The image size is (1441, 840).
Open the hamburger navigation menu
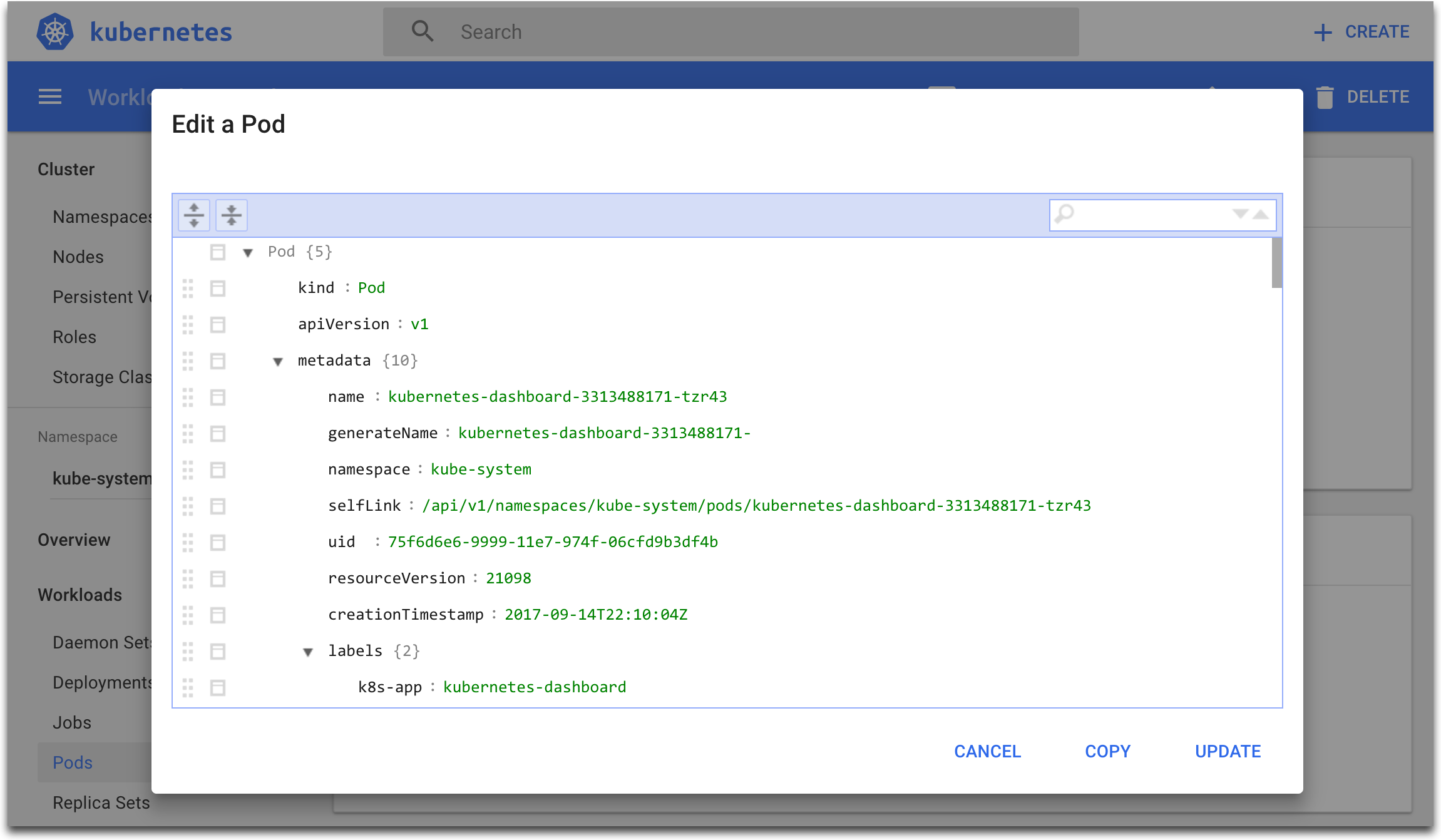pyautogui.click(x=50, y=97)
